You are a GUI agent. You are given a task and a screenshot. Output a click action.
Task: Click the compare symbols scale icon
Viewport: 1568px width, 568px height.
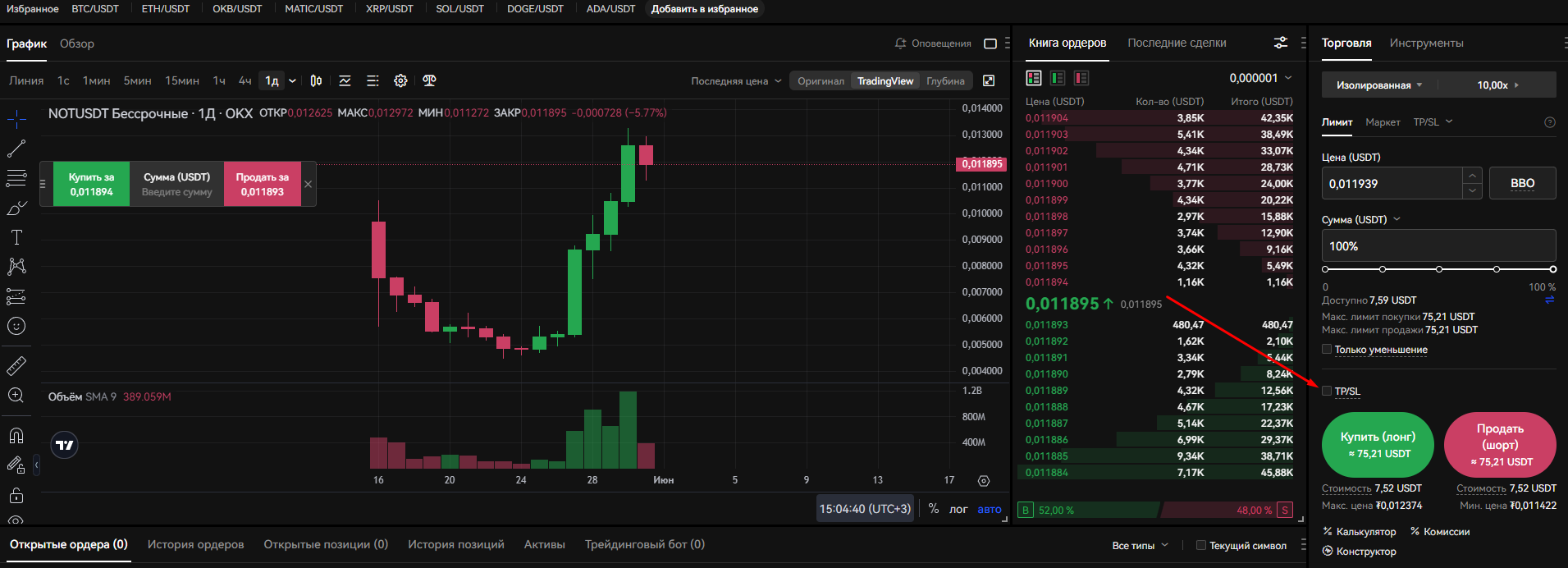(429, 80)
